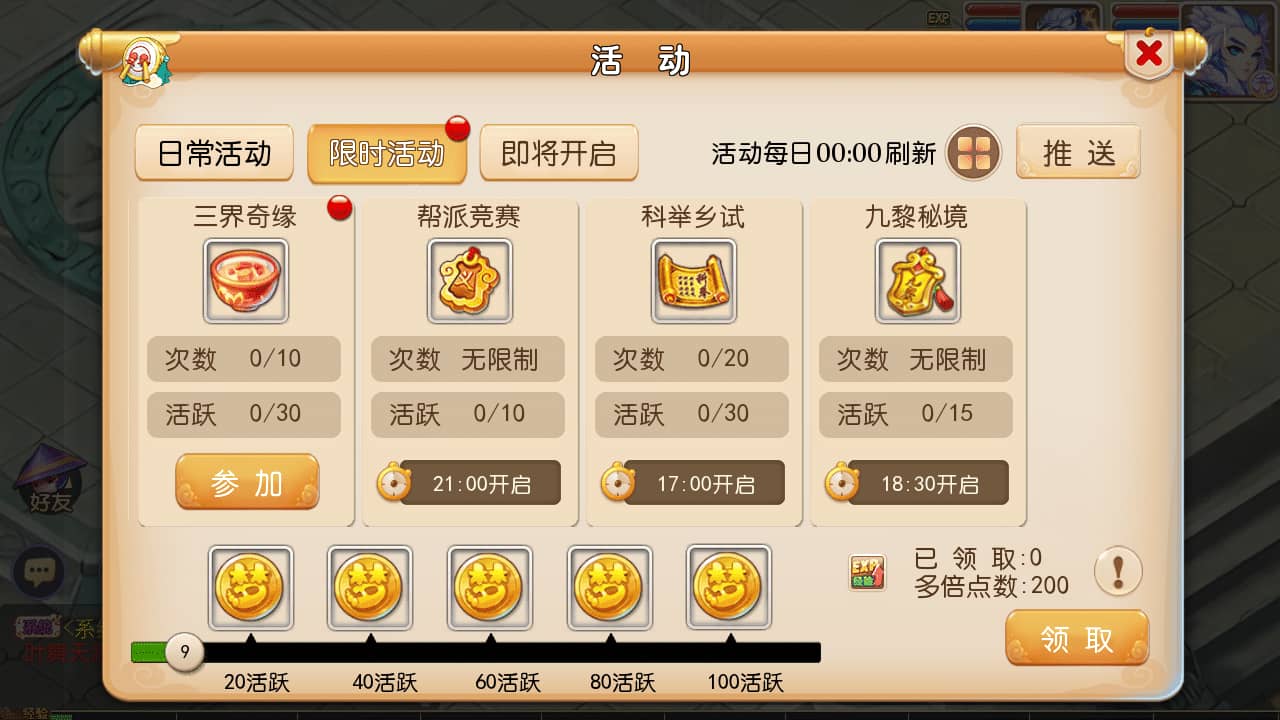Tap the 18:30开启 timer for 九黎秘境
The width and height of the screenshot is (1280, 720).
pos(916,484)
